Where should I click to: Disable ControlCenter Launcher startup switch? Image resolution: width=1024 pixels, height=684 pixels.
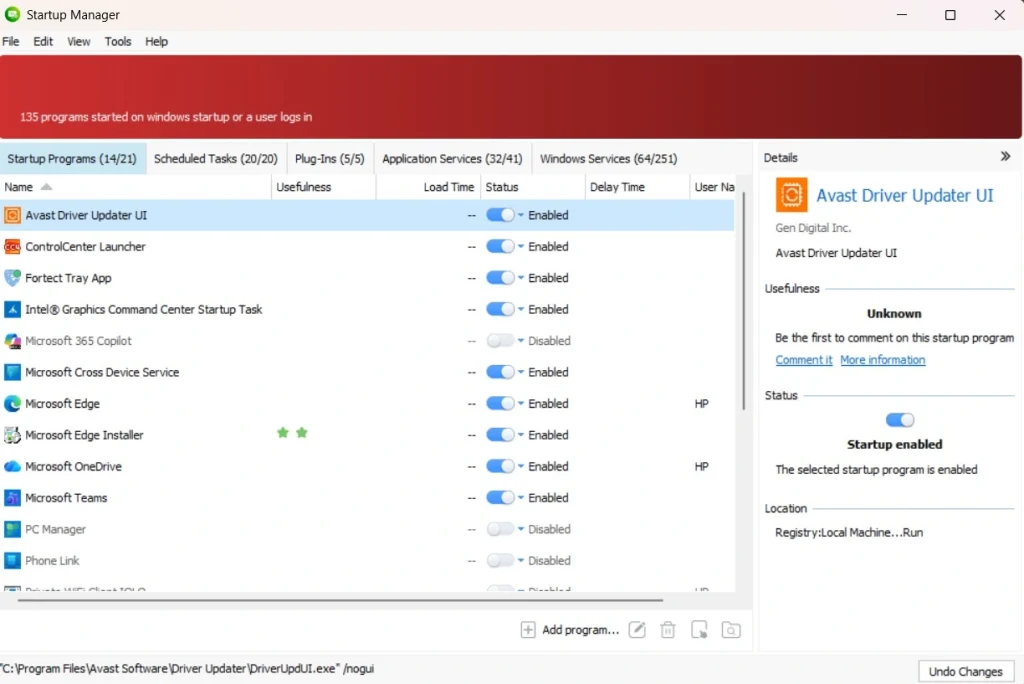[x=500, y=246]
